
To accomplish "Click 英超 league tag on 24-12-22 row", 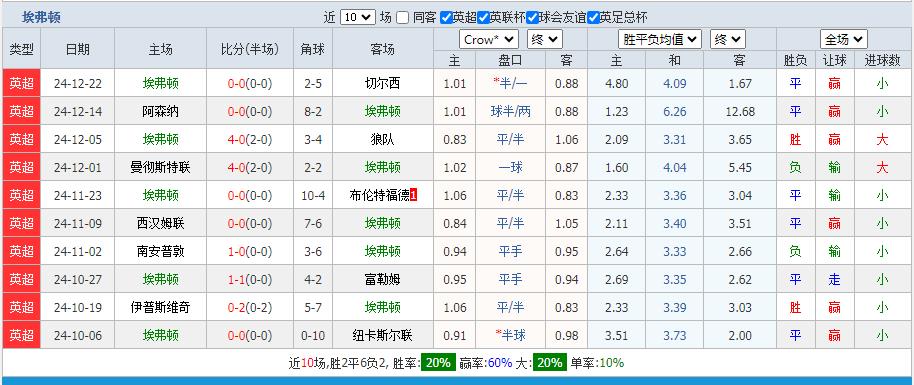I will click(22, 83).
